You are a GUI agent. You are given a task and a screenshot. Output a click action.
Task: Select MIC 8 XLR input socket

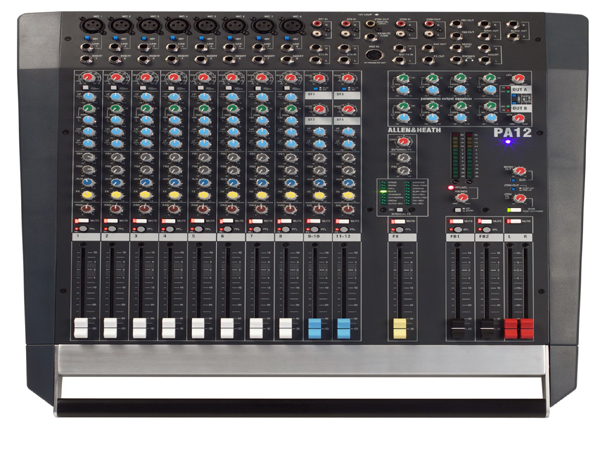[x=291, y=25]
